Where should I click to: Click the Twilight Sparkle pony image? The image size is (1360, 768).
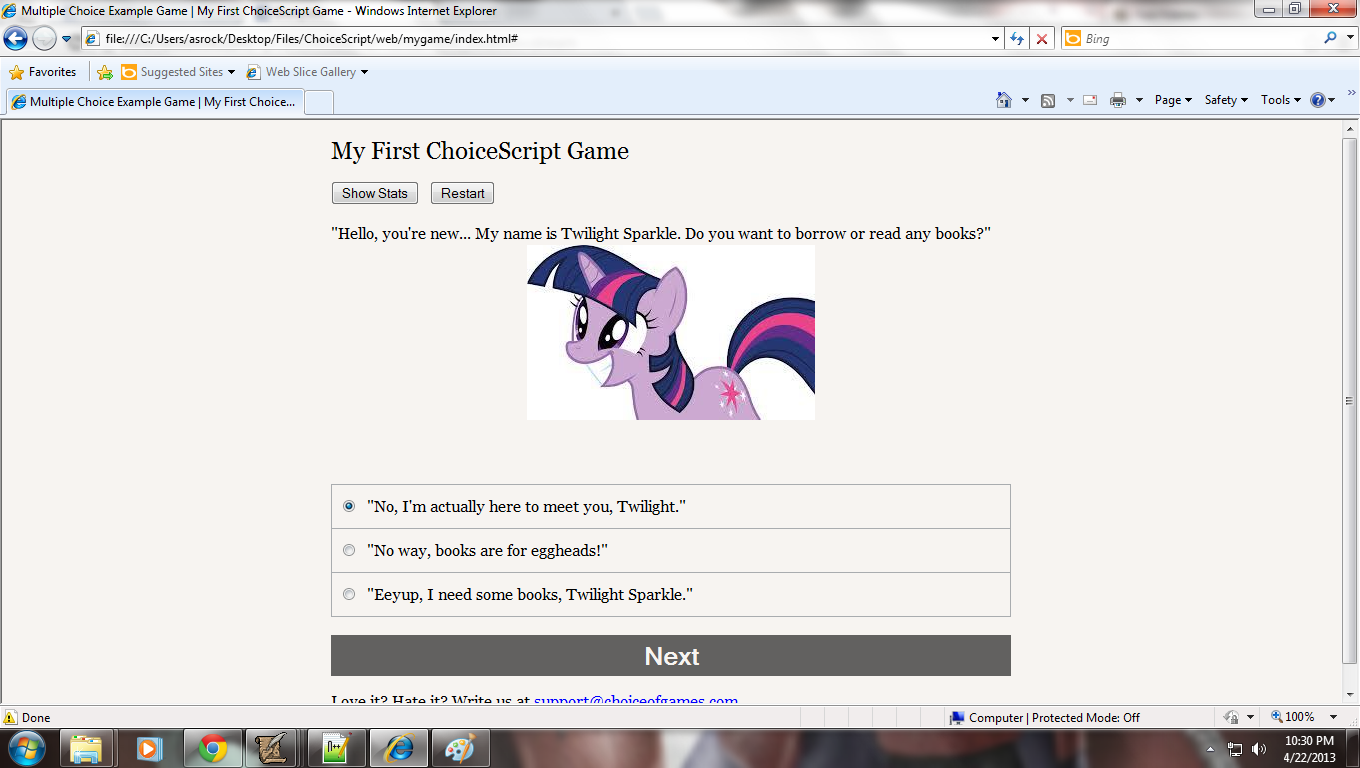click(671, 332)
